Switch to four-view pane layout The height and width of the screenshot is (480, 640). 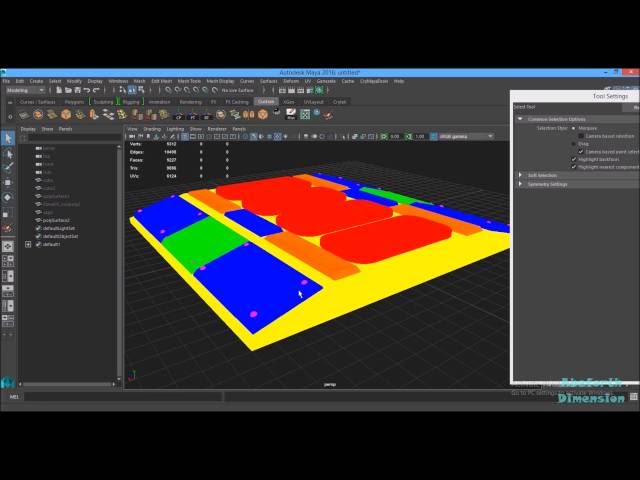pyautogui.click(x=8, y=261)
